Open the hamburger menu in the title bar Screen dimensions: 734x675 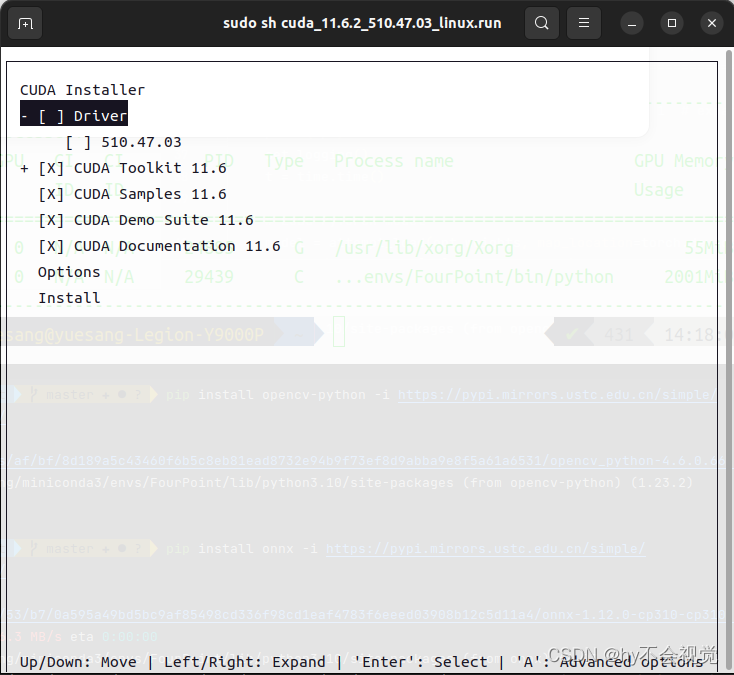pos(584,23)
